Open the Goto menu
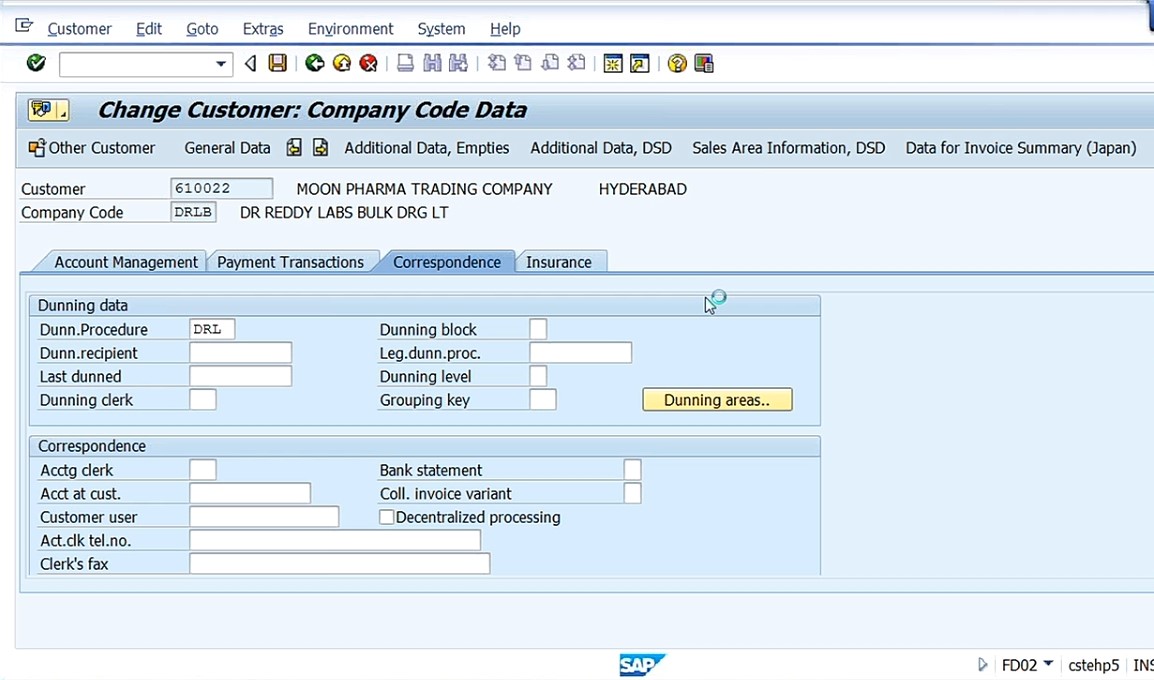The height and width of the screenshot is (680, 1154). pos(202,29)
